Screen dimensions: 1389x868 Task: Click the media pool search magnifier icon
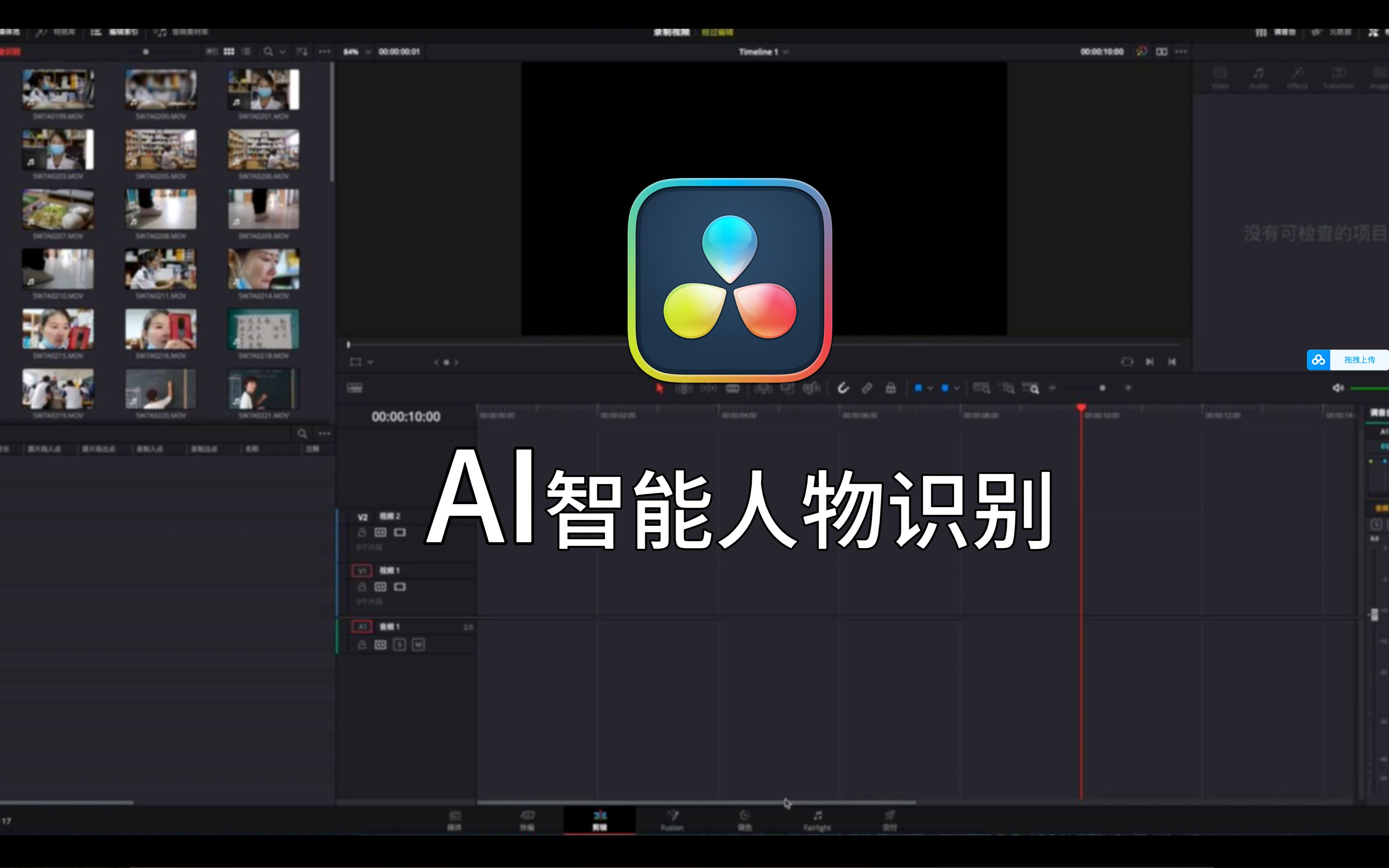coord(268,52)
